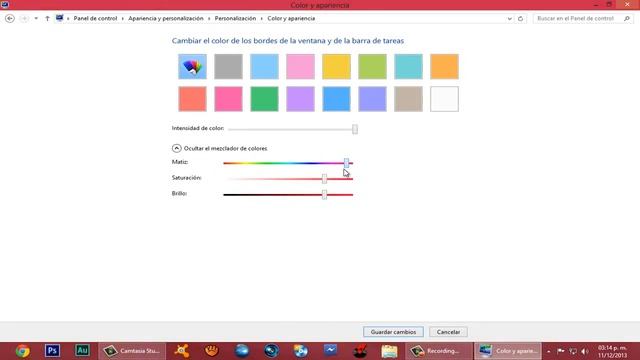This screenshot has width=640, height=360.
Task: Open the Action Center flag icon
Action: tap(561, 351)
